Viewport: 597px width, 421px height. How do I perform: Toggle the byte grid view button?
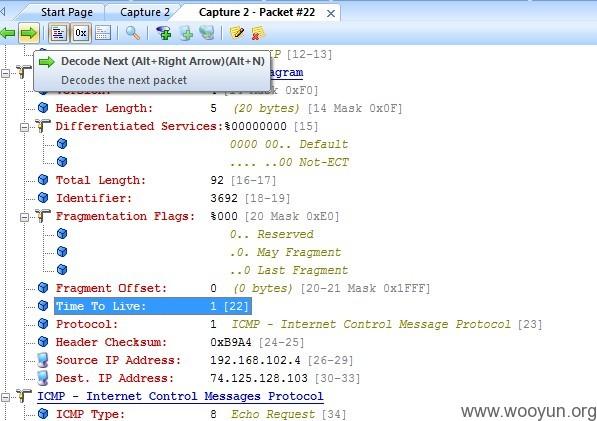pyautogui.click(x=103, y=33)
